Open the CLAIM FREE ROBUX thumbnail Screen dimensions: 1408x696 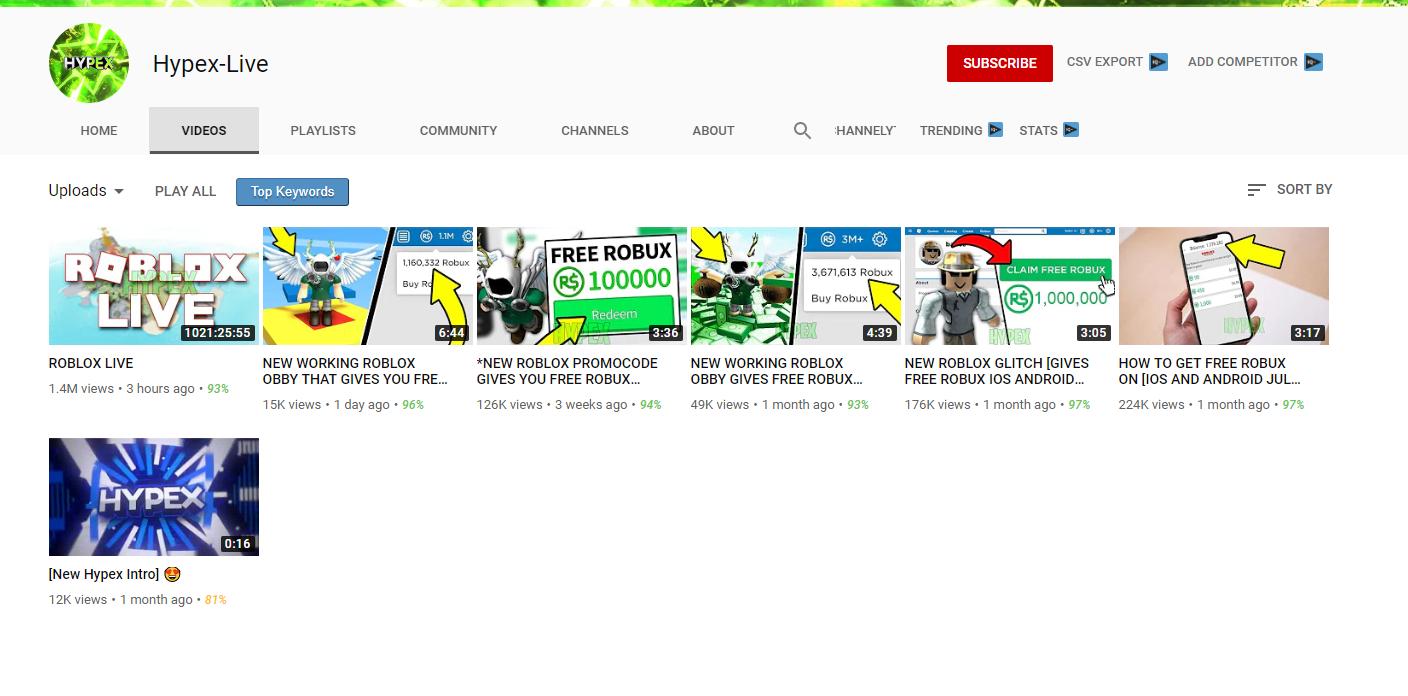coord(1010,286)
